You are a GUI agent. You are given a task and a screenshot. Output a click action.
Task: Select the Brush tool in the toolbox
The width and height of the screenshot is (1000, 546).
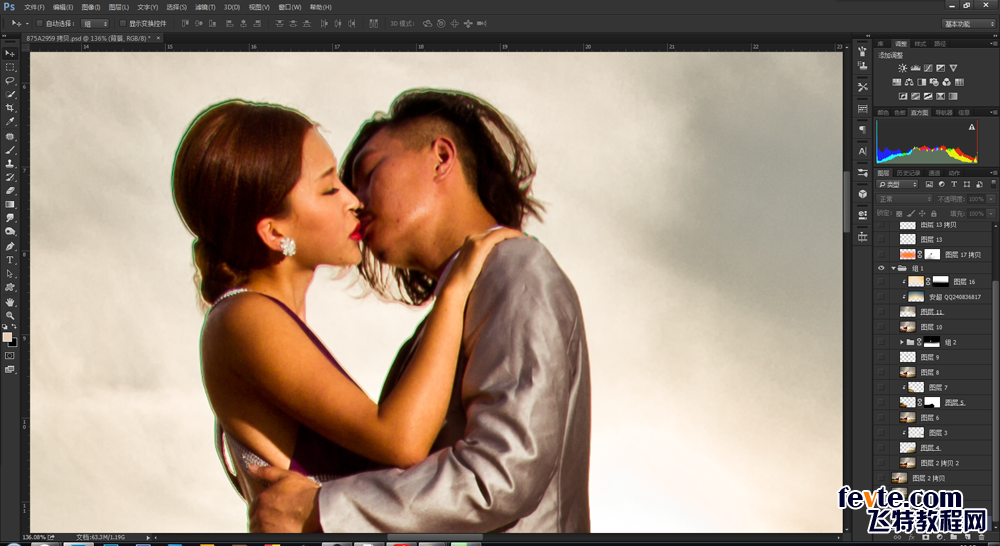(10, 150)
